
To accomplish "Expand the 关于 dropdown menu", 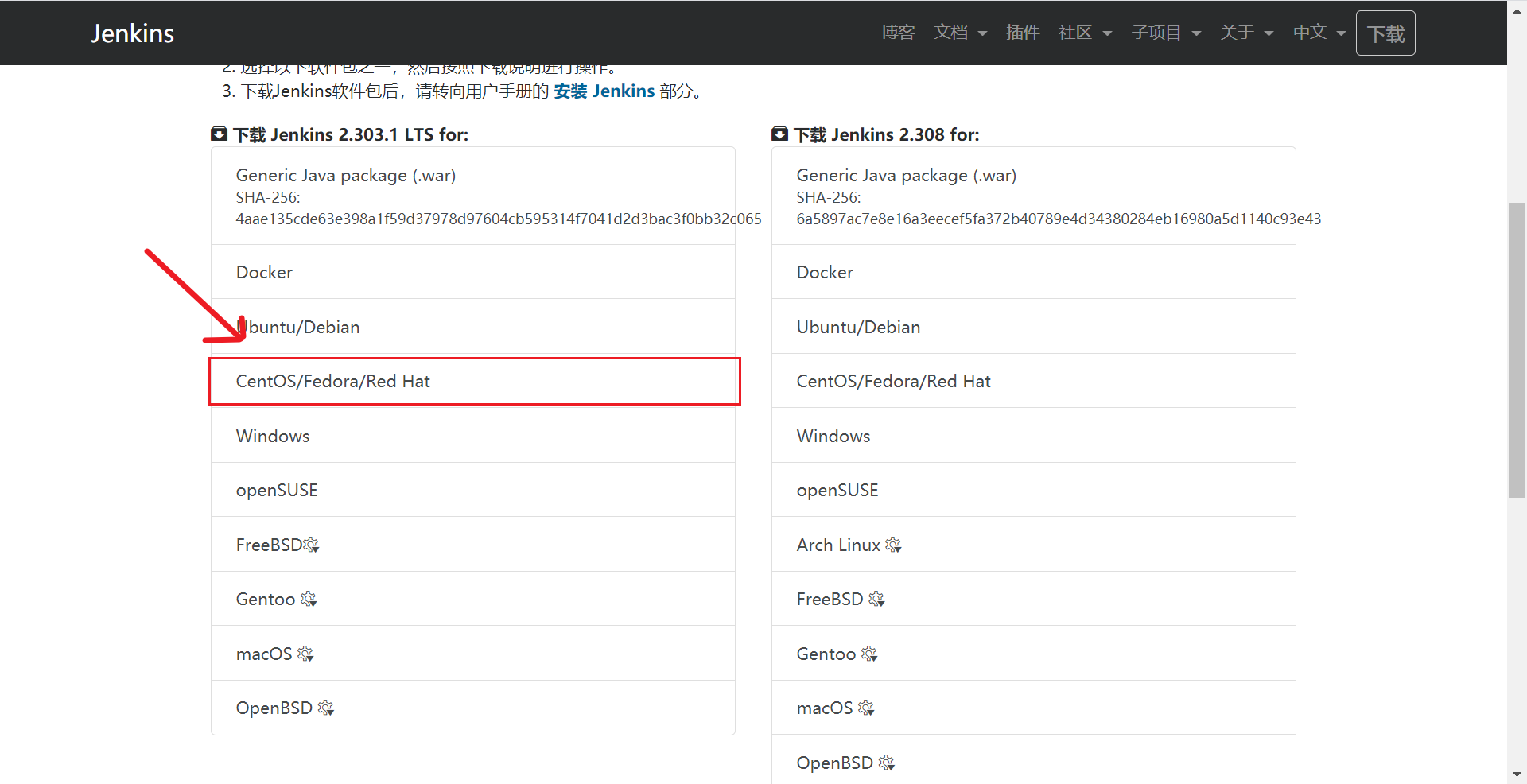I will pos(1246,33).
